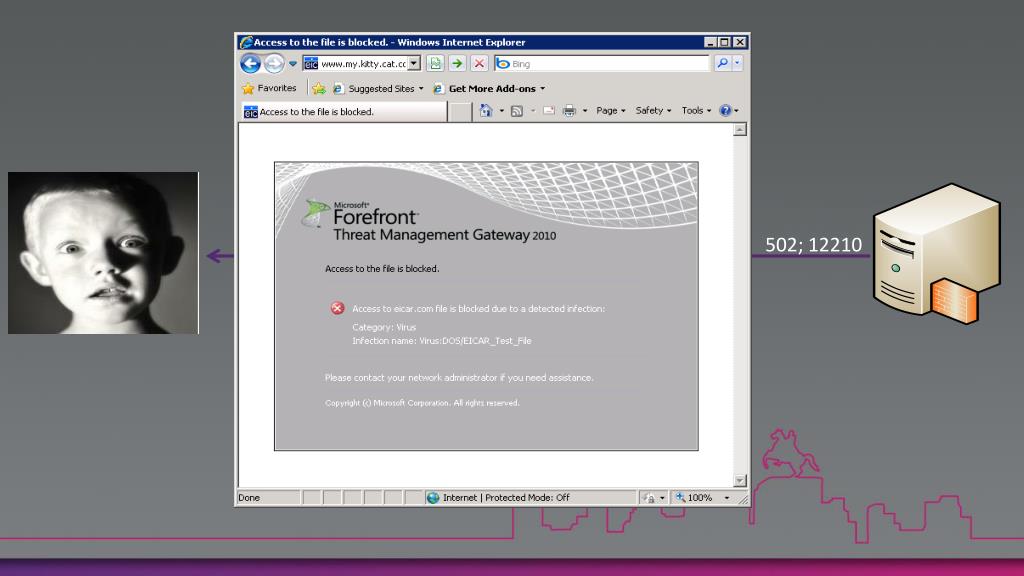Click 'Internet | Protected Mode: Off' status text

coord(506,498)
